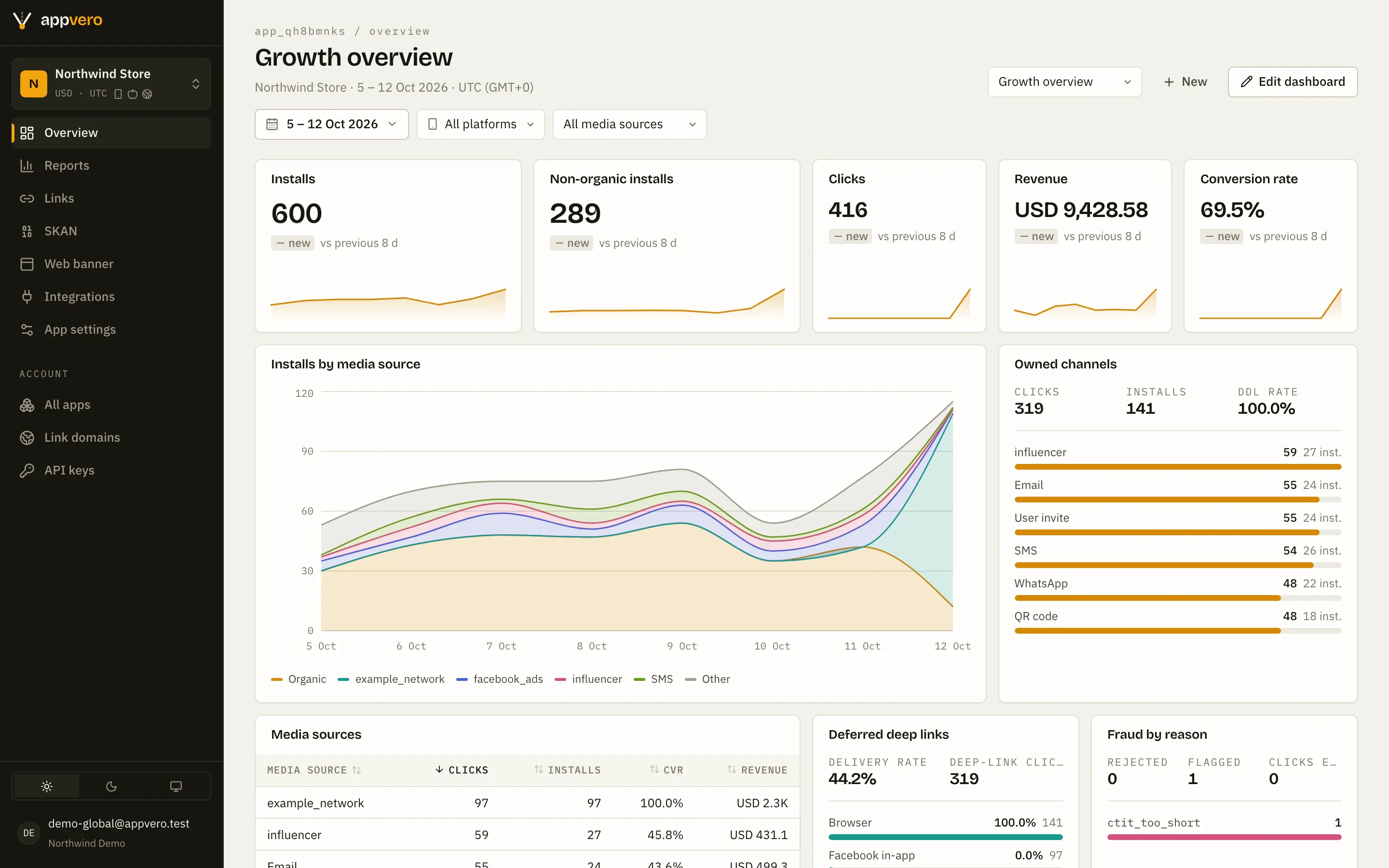Click the influencer owned channel bar
1389x868 pixels.
click(x=1178, y=467)
